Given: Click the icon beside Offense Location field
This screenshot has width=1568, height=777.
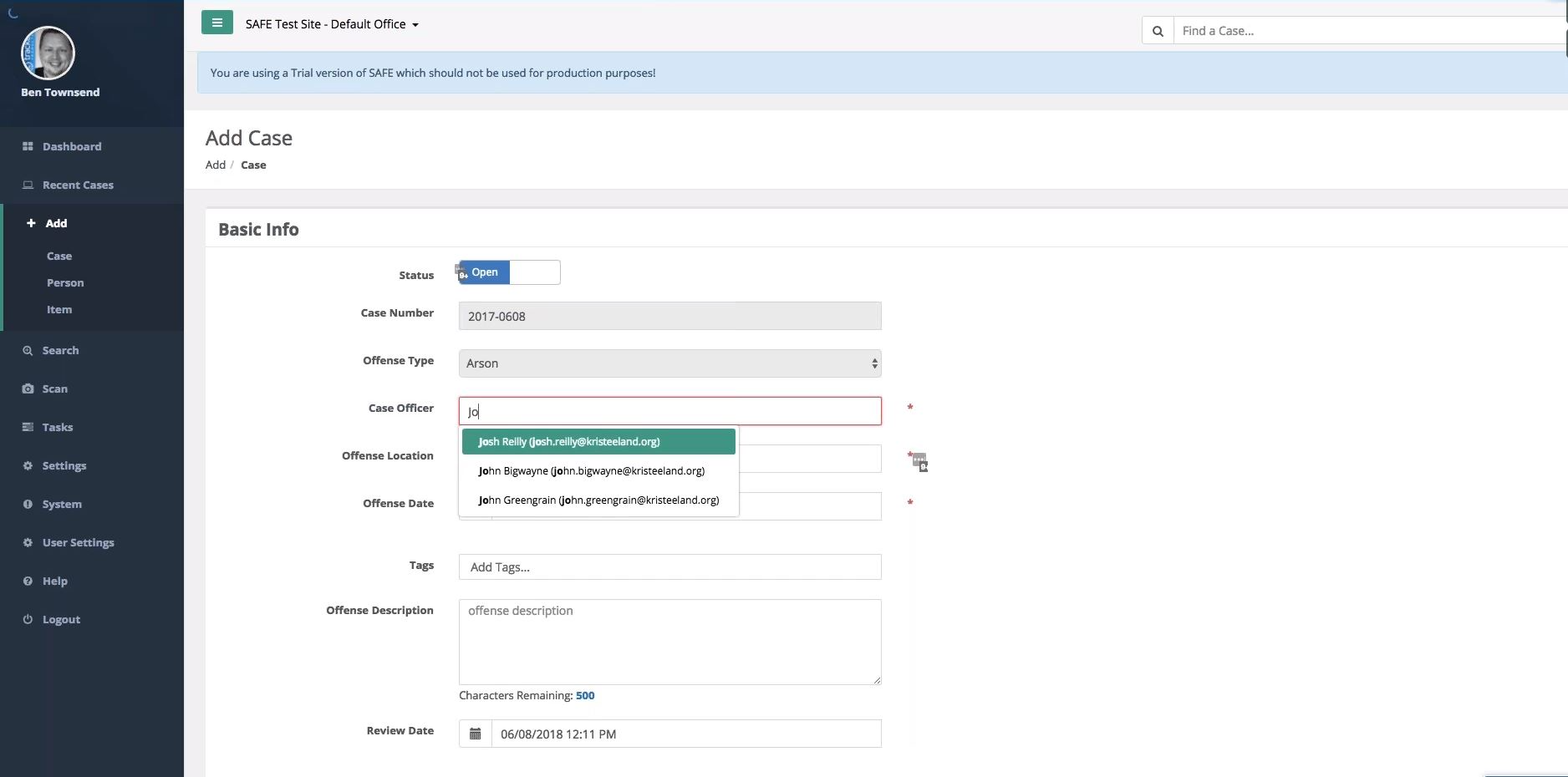Looking at the screenshot, I should click(x=919, y=462).
